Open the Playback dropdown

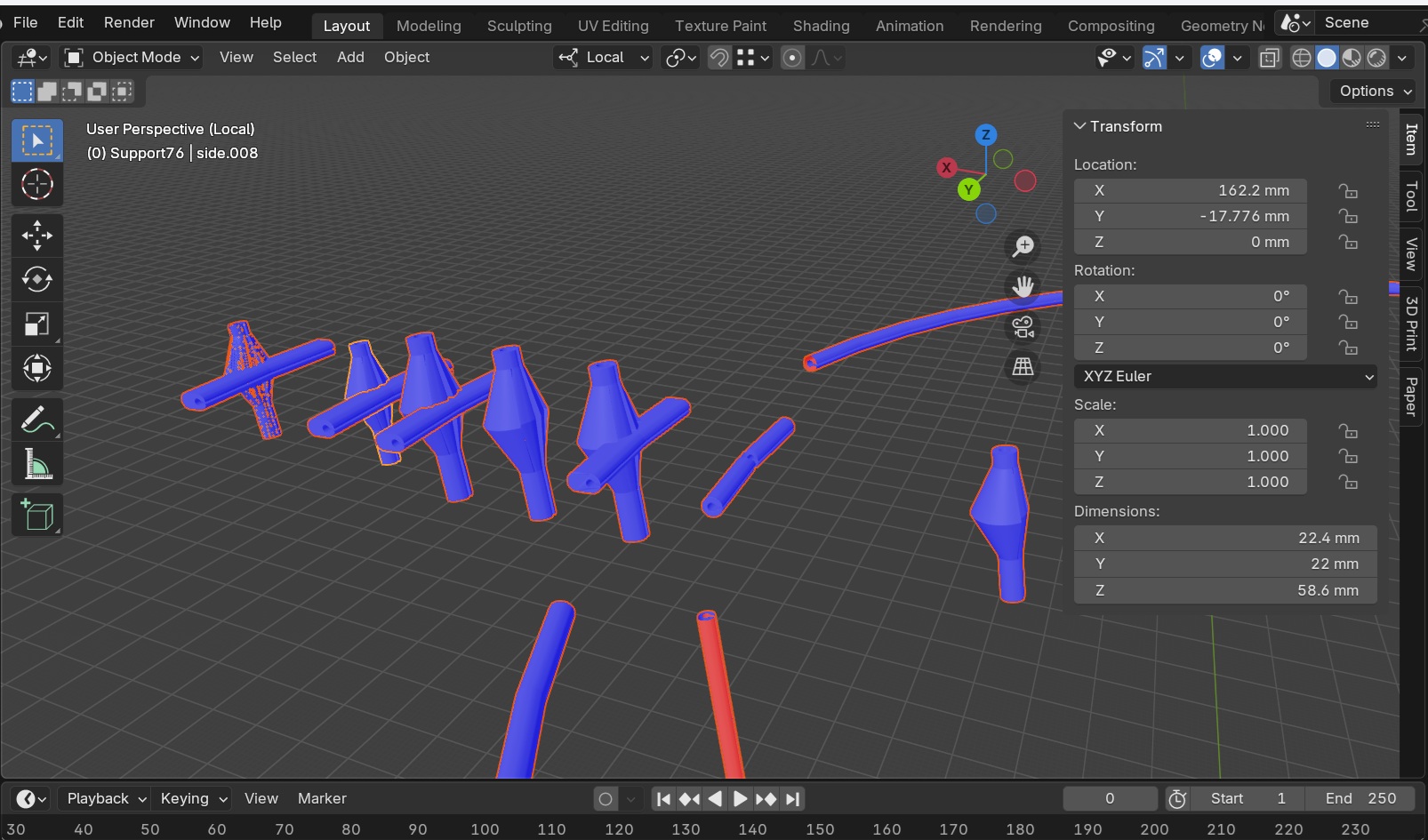[x=104, y=798]
